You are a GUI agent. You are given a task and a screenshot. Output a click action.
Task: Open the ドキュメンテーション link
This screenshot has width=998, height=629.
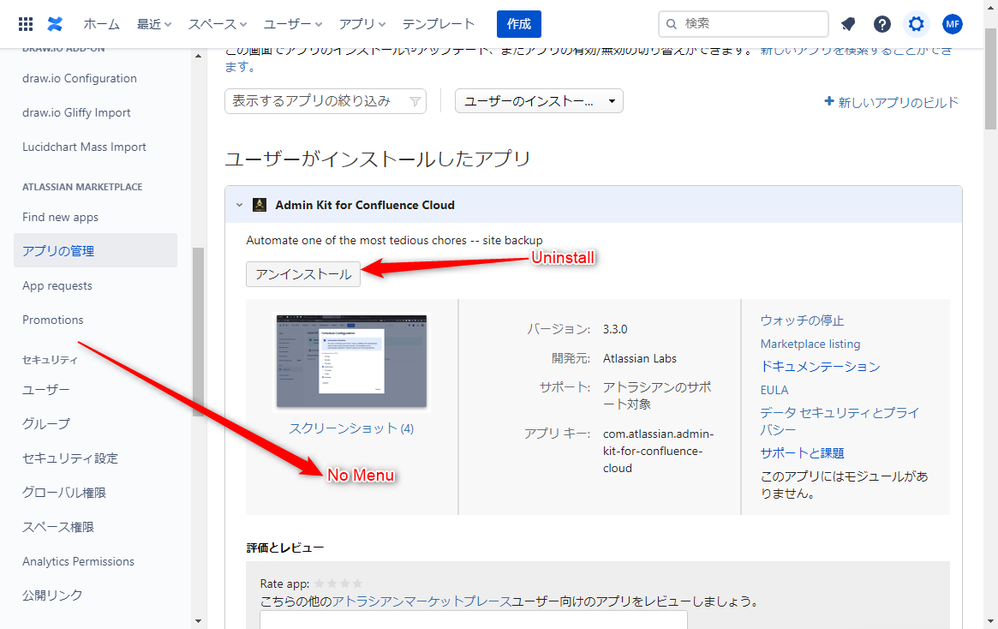(820, 367)
